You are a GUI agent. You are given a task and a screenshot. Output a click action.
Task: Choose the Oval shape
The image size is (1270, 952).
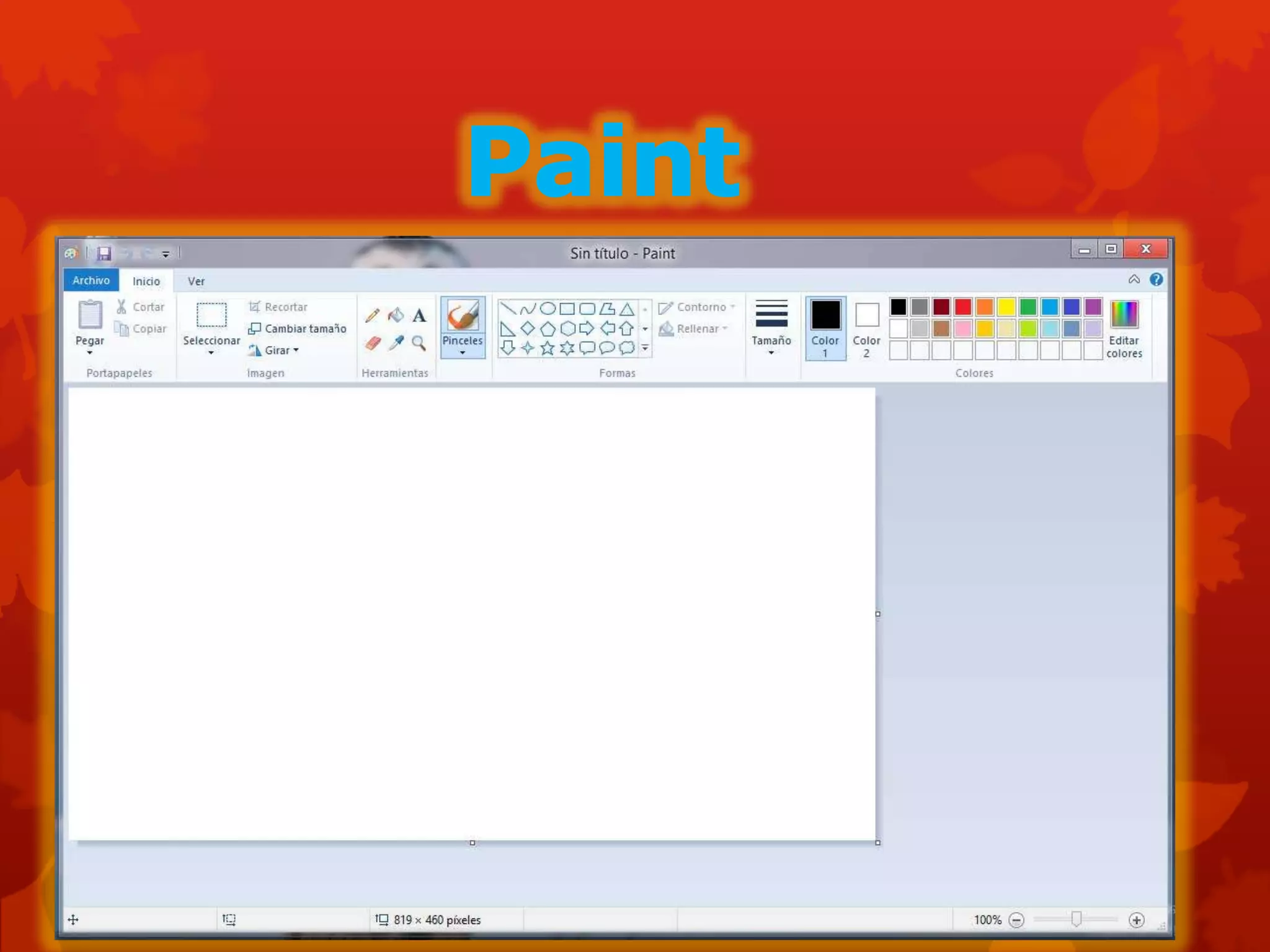[x=548, y=308]
